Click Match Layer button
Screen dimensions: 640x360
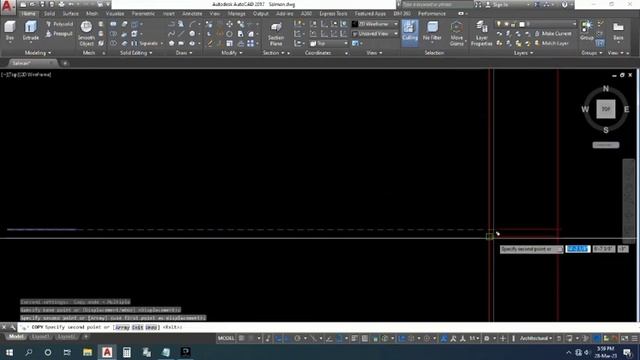coord(551,43)
